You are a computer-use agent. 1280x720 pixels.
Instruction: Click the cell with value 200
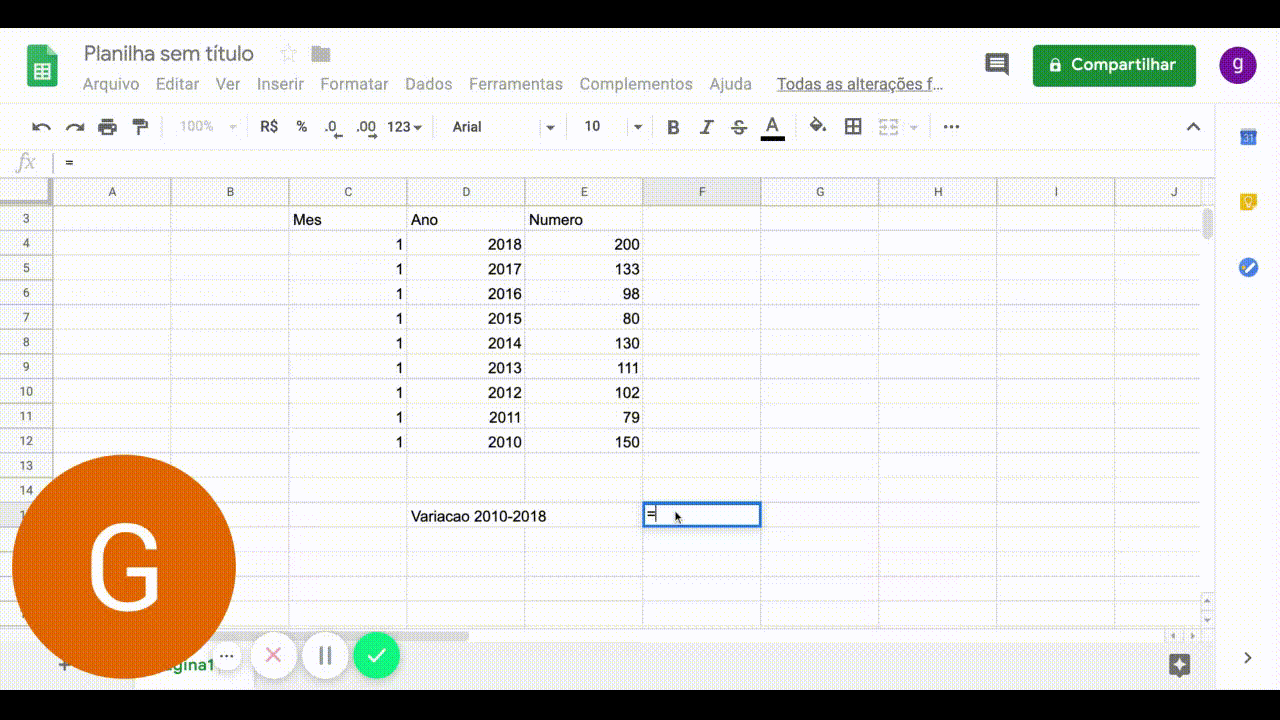(584, 244)
